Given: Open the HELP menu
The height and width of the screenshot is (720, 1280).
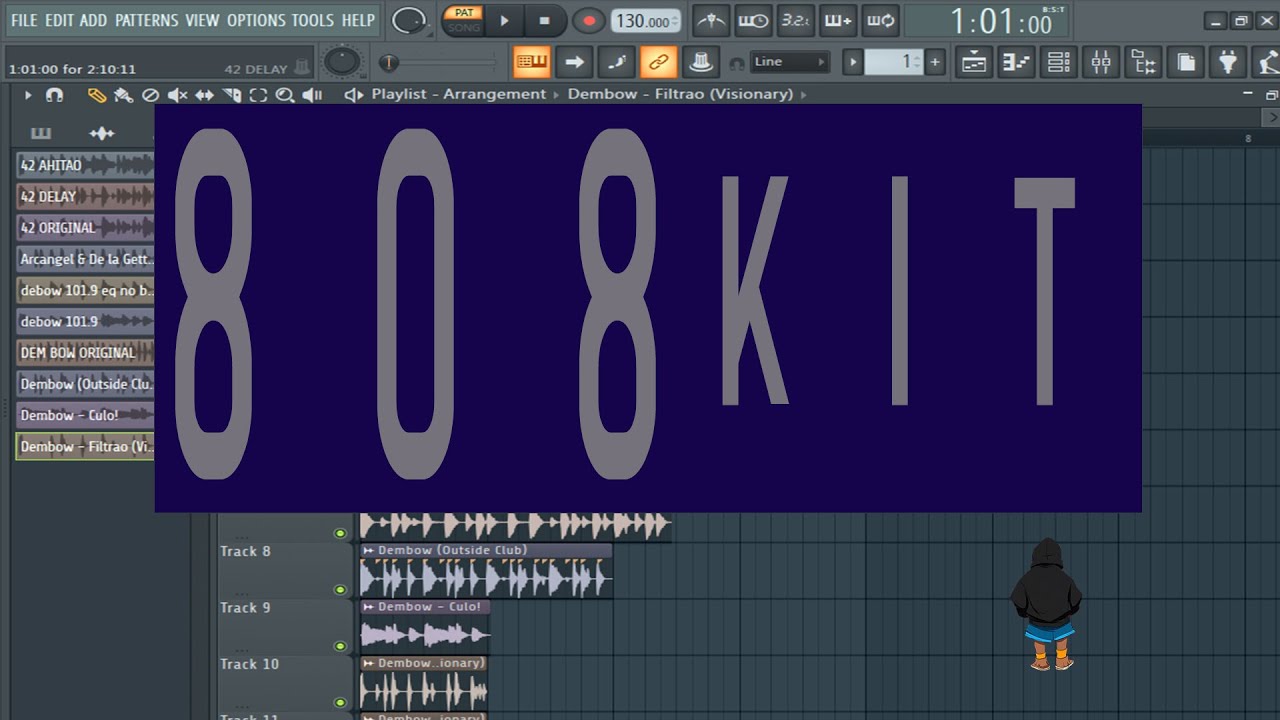Looking at the screenshot, I should (x=358, y=20).
